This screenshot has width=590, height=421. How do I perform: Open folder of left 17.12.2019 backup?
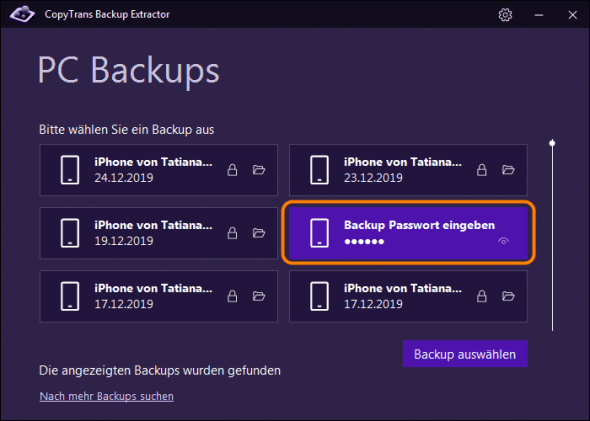click(x=259, y=296)
